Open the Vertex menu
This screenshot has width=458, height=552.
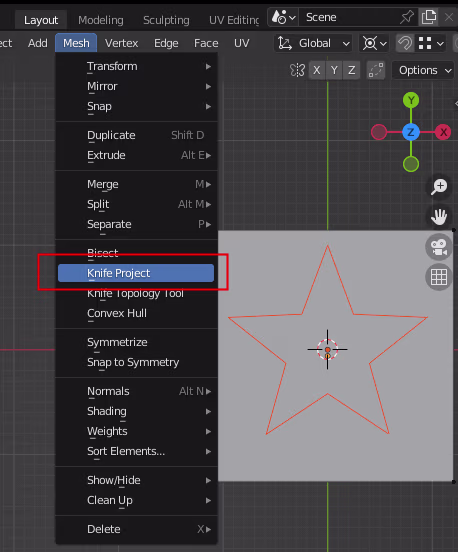(x=121, y=43)
